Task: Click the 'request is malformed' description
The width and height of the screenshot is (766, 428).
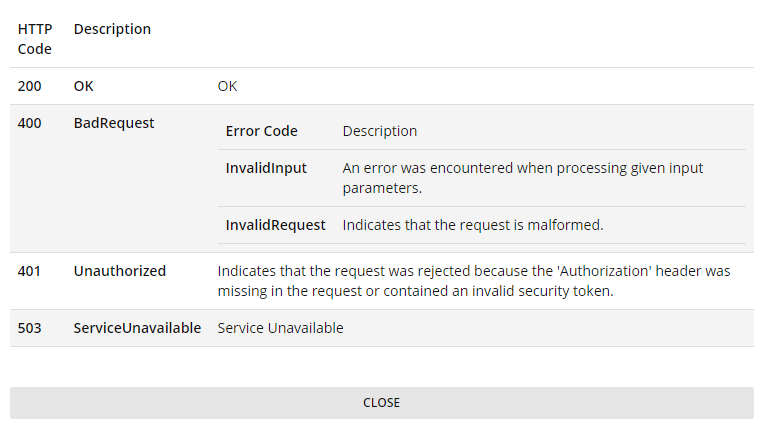Action: click(x=473, y=225)
